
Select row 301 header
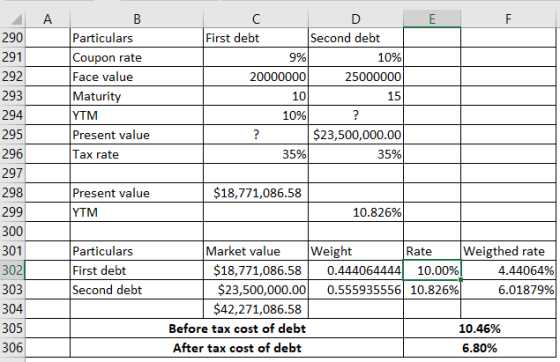[x=12, y=251]
